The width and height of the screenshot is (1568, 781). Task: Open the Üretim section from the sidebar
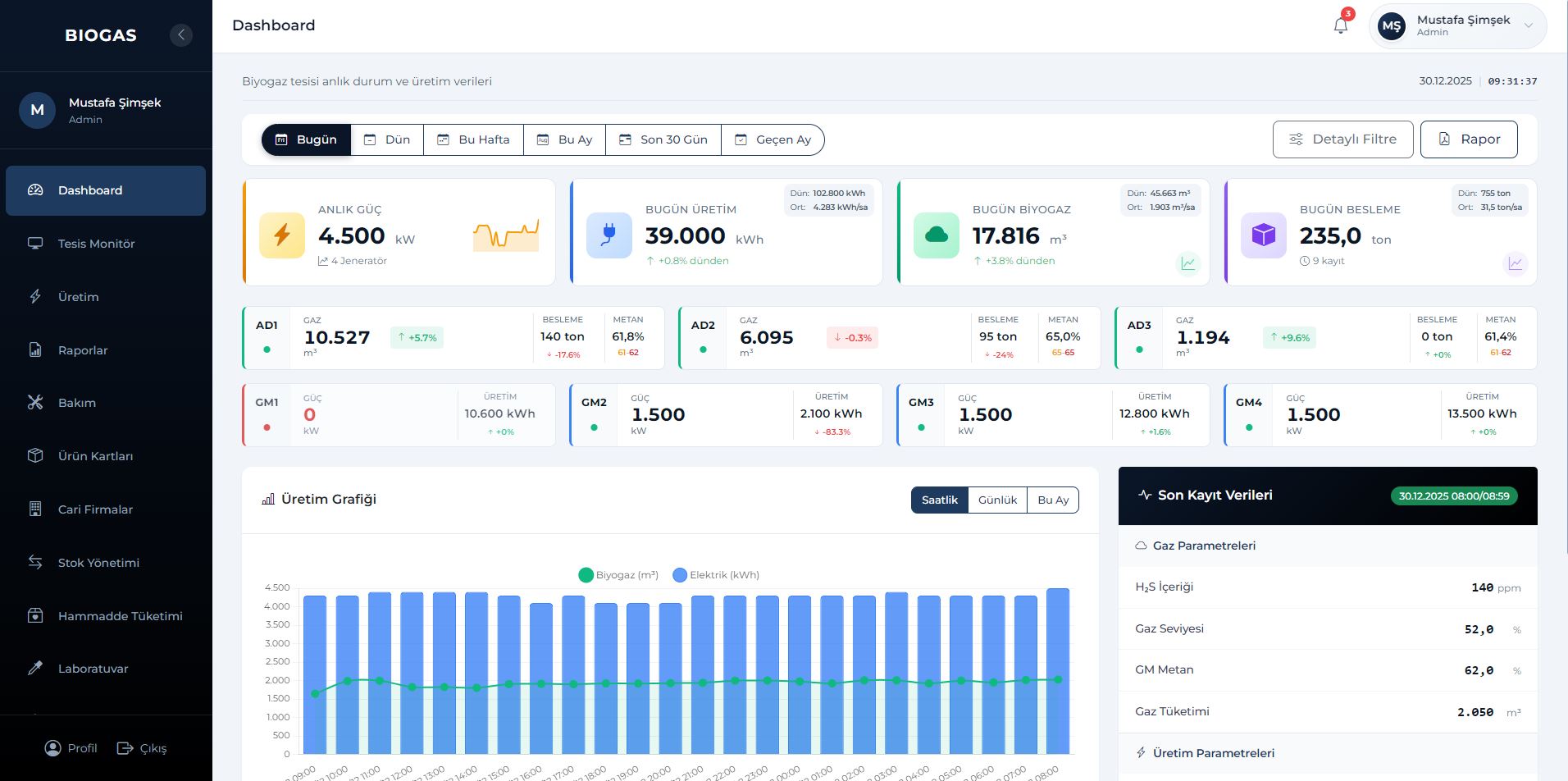click(79, 296)
